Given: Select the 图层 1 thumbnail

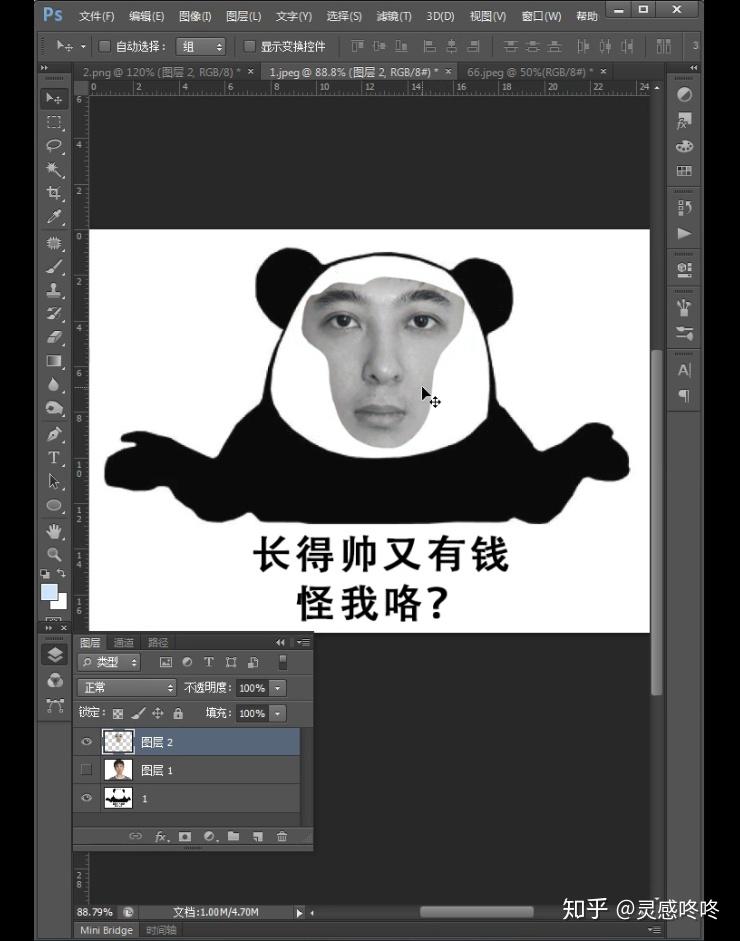Looking at the screenshot, I should pyautogui.click(x=118, y=769).
